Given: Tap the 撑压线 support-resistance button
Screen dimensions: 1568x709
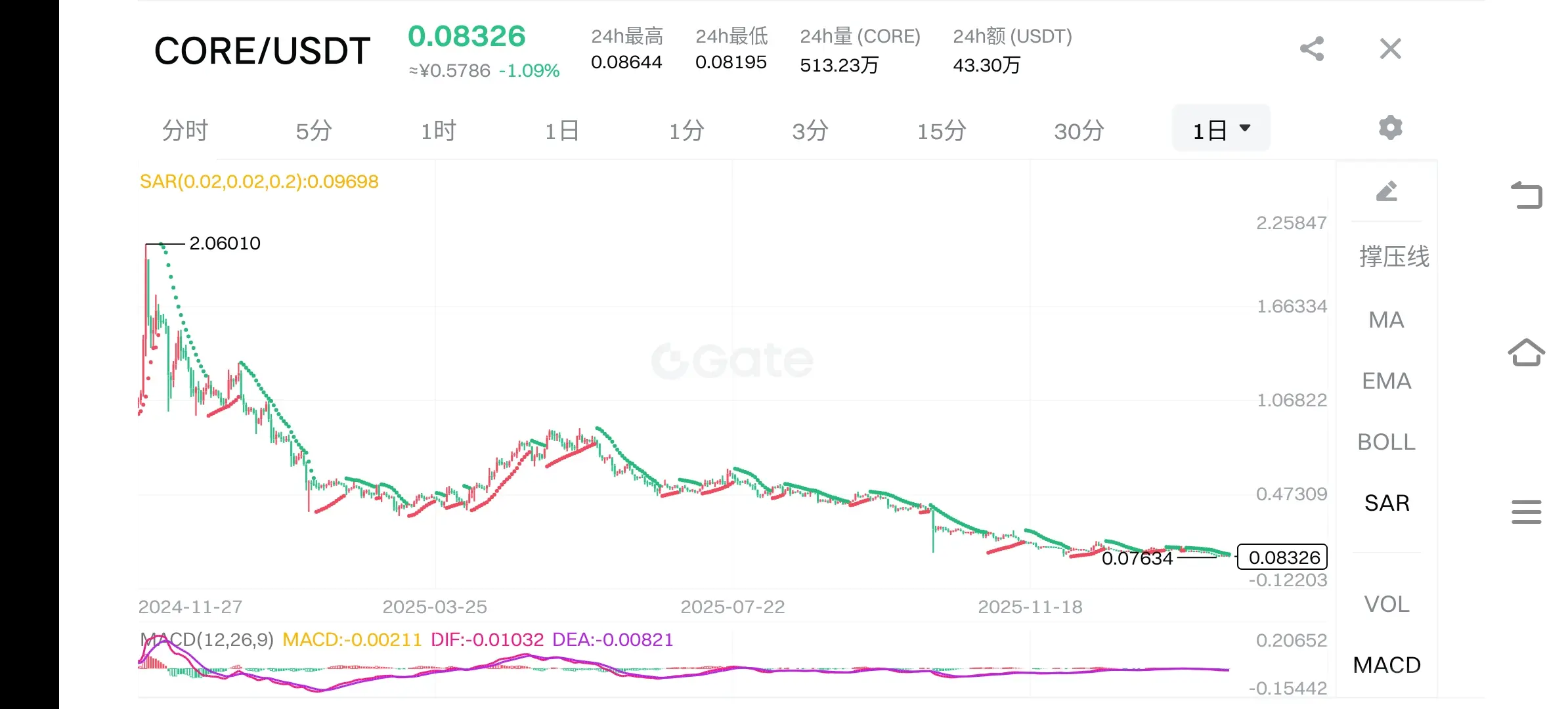Looking at the screenshot, I should click(x=1394, y=257).
